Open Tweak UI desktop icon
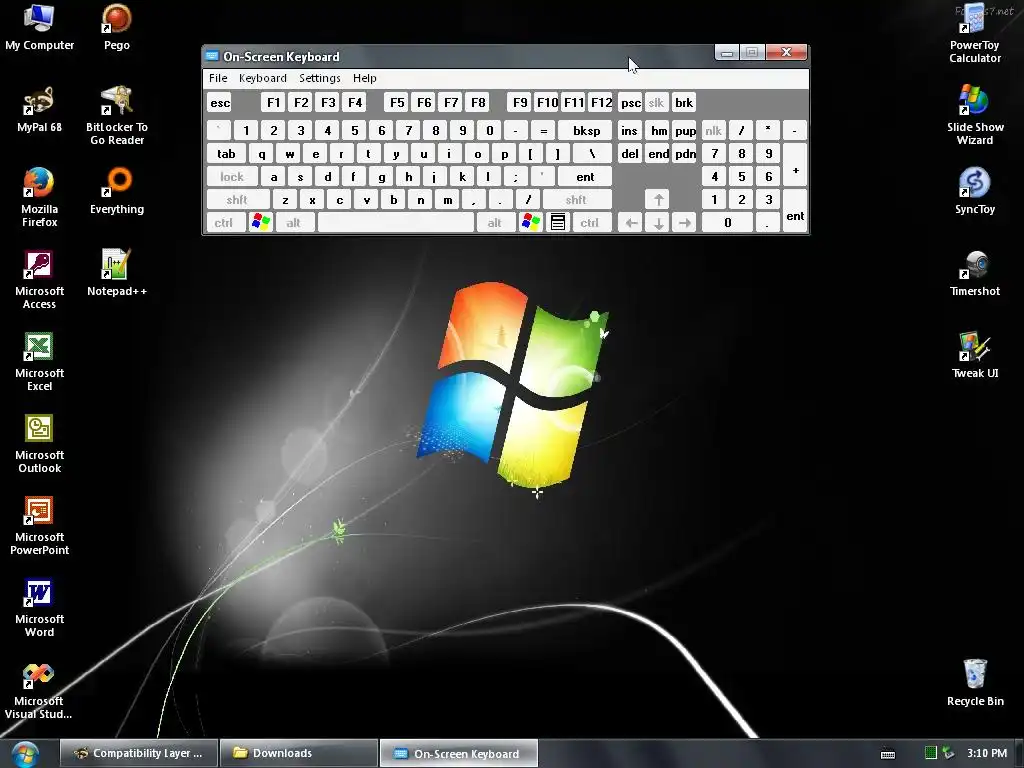The image size is (1024, 768). point(974,355)
